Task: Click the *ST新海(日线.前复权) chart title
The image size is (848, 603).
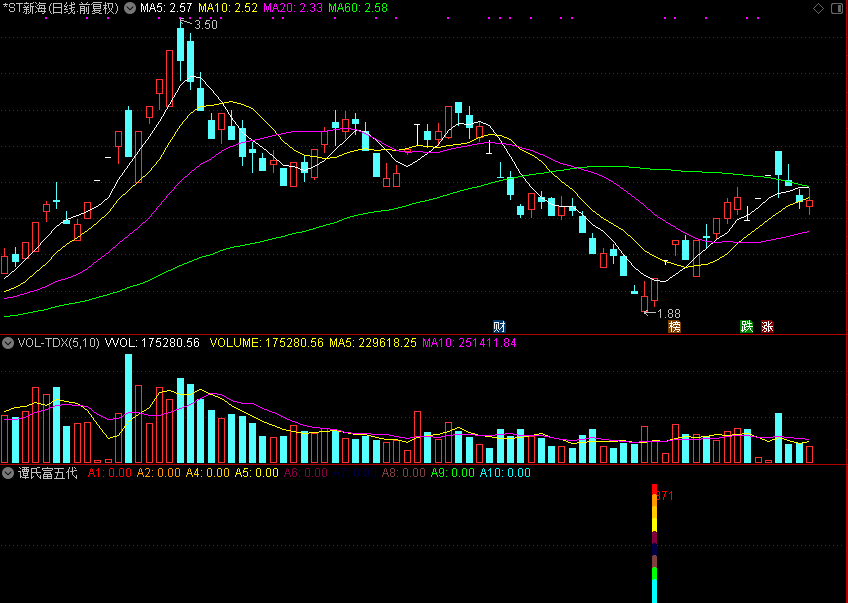Action: pos(61,8)
